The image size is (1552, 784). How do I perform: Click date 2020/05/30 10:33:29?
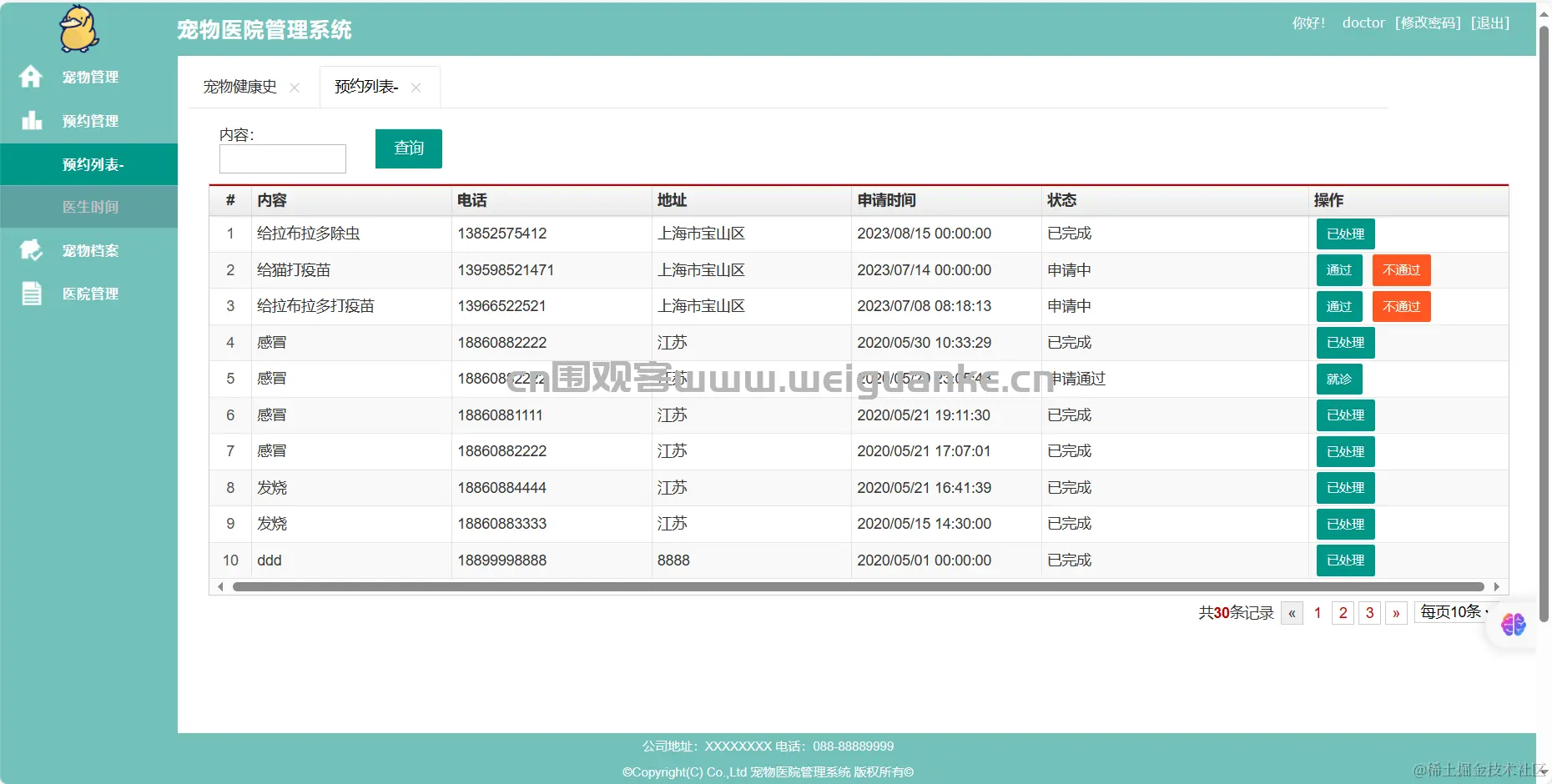tap(924, 343)
